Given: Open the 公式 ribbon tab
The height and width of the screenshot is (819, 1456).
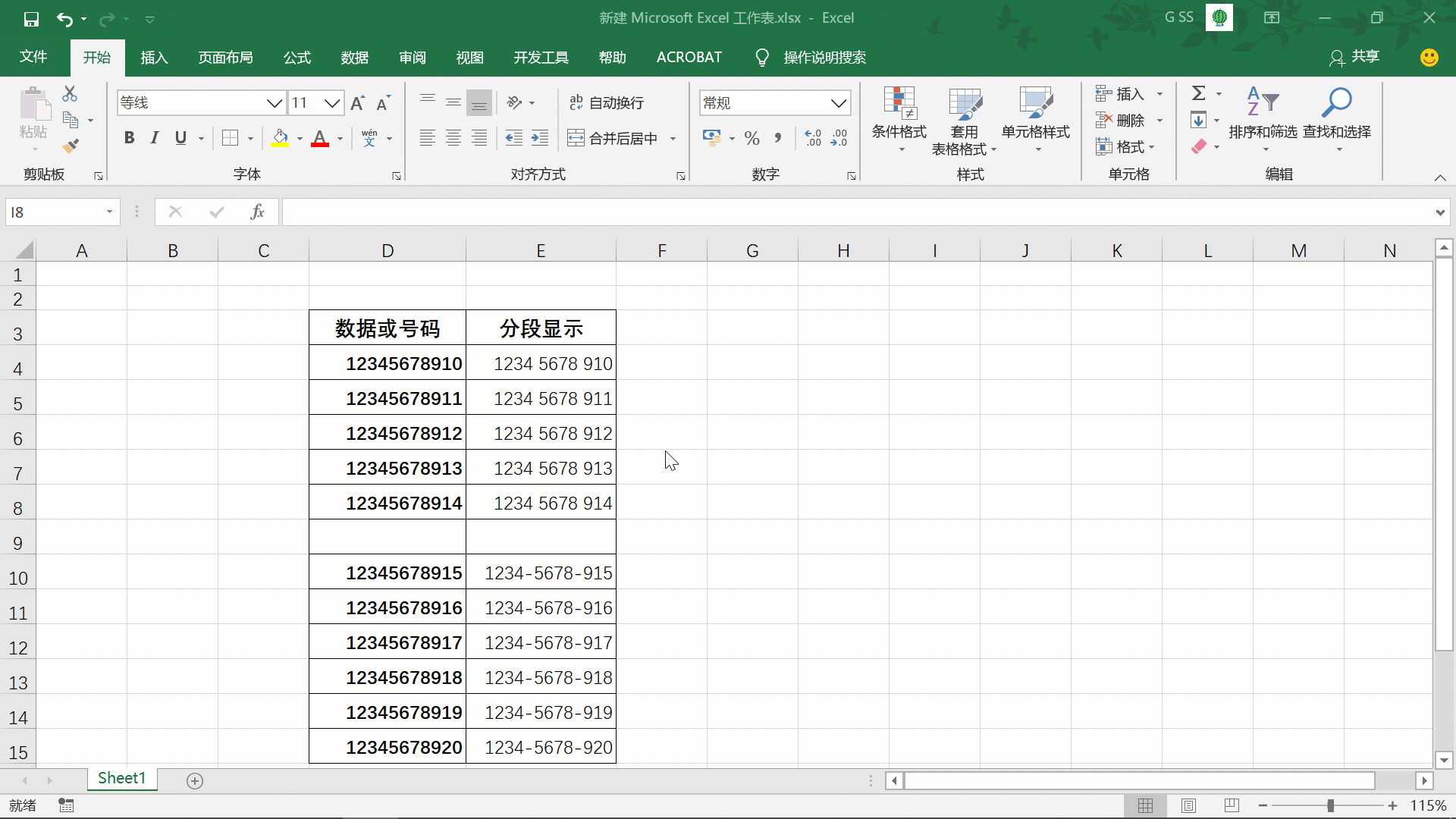Looking at the screenshot, I should [x=297, y=58].
